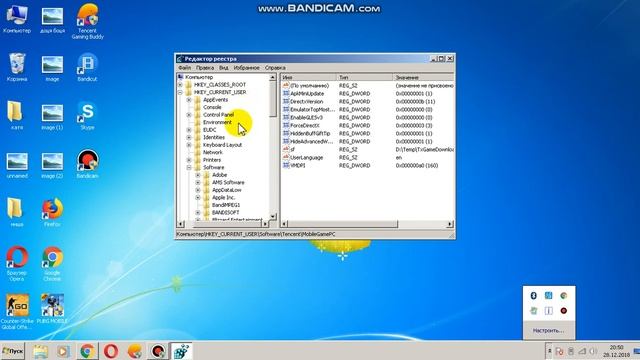Launch the Firefox desktop shortcut

(52, 212)
